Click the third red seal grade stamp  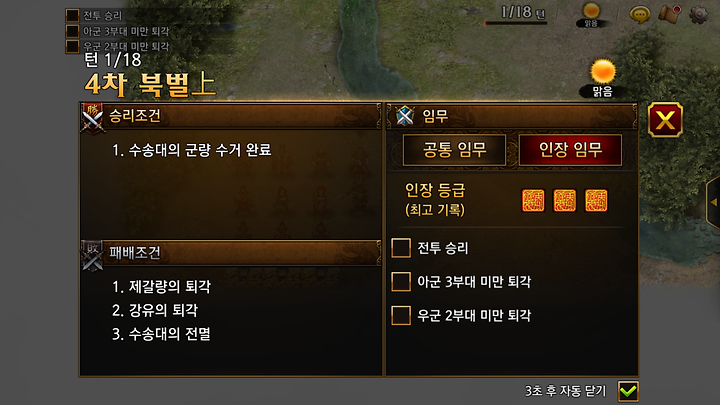pos(596,201)
